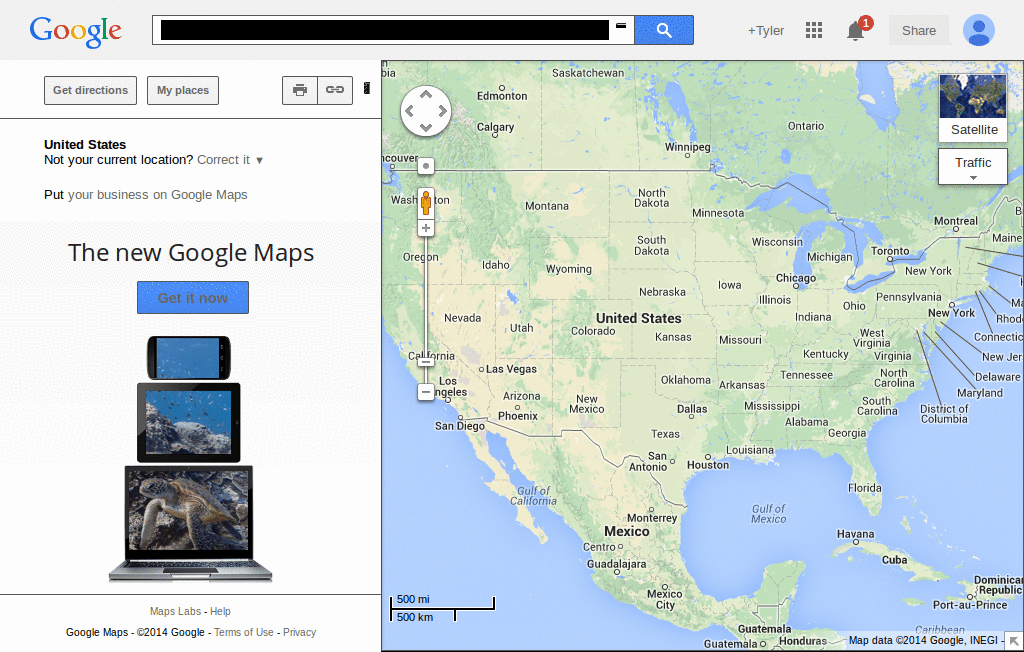This screenshot has height=652, width=1024.
Task: Click the print icon button
Action: tap(300, 90)
